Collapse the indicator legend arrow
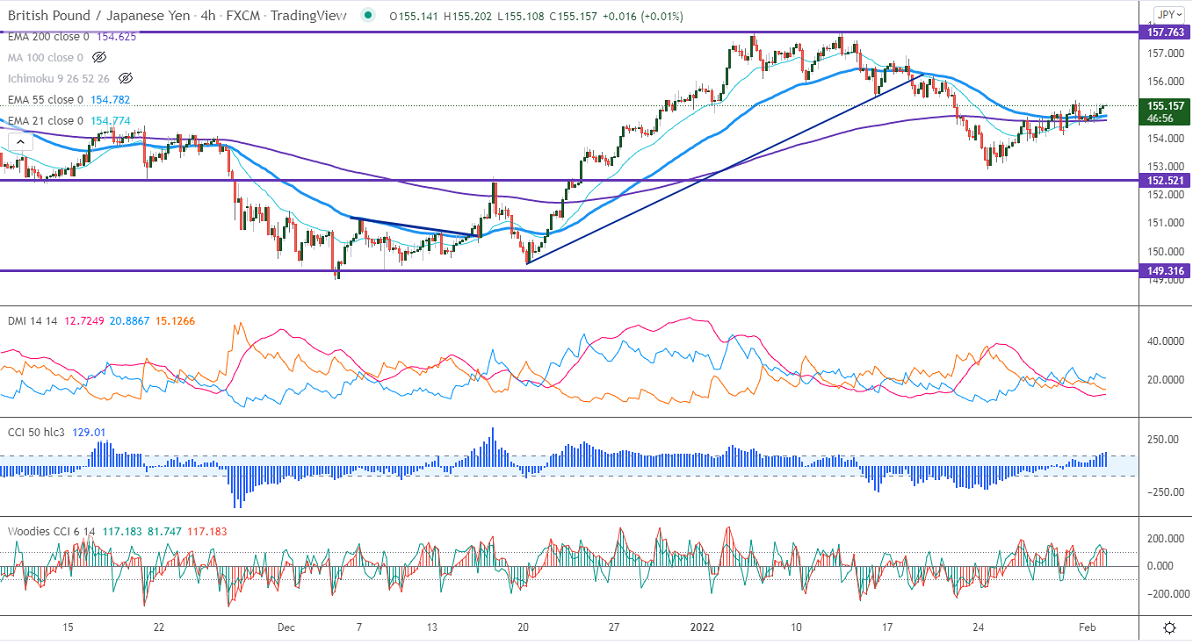1192x642 pixels. [21, 142]
